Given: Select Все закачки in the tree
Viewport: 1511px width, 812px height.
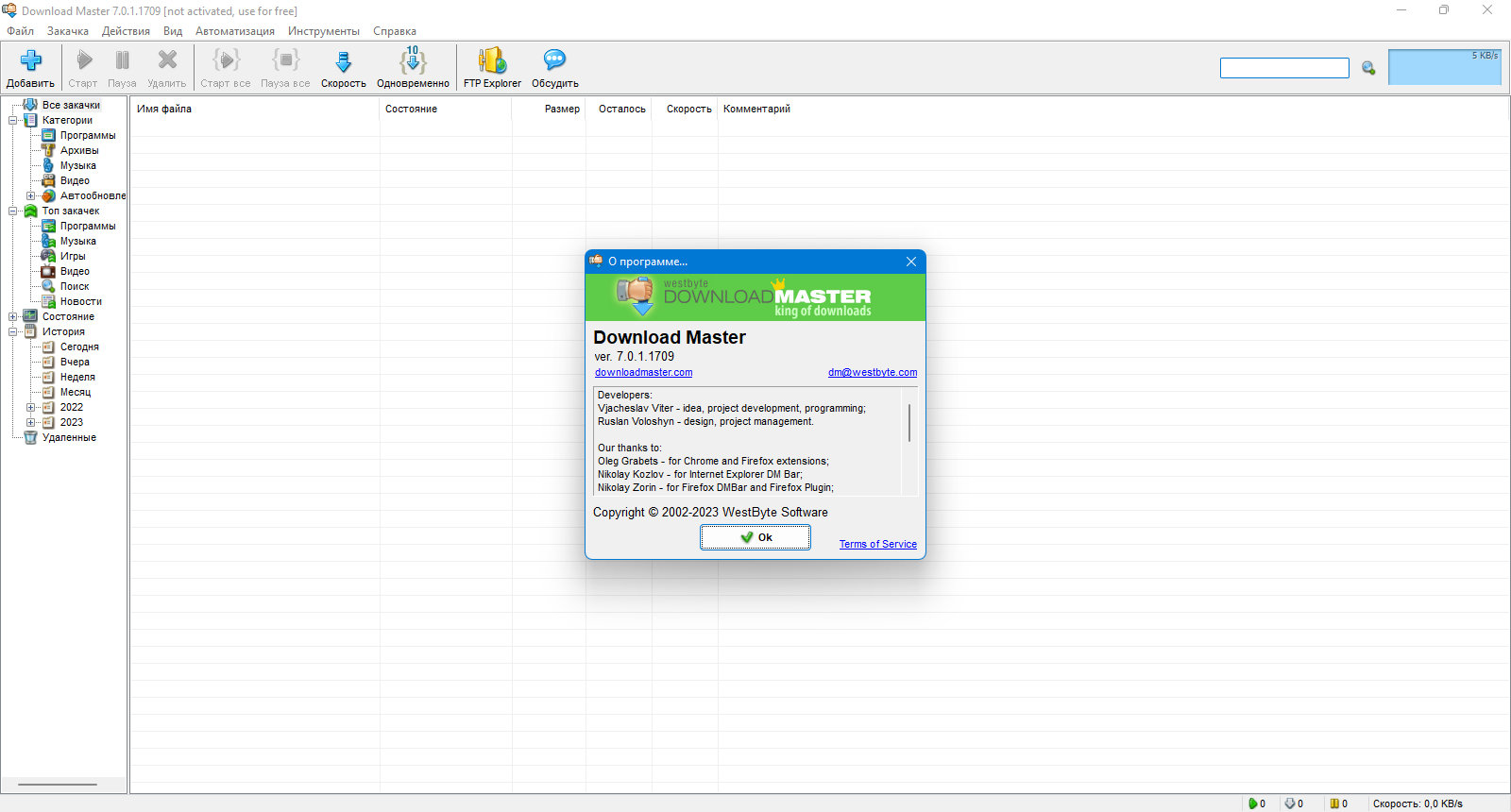Looking at the screenshot, I should (71, 105).
